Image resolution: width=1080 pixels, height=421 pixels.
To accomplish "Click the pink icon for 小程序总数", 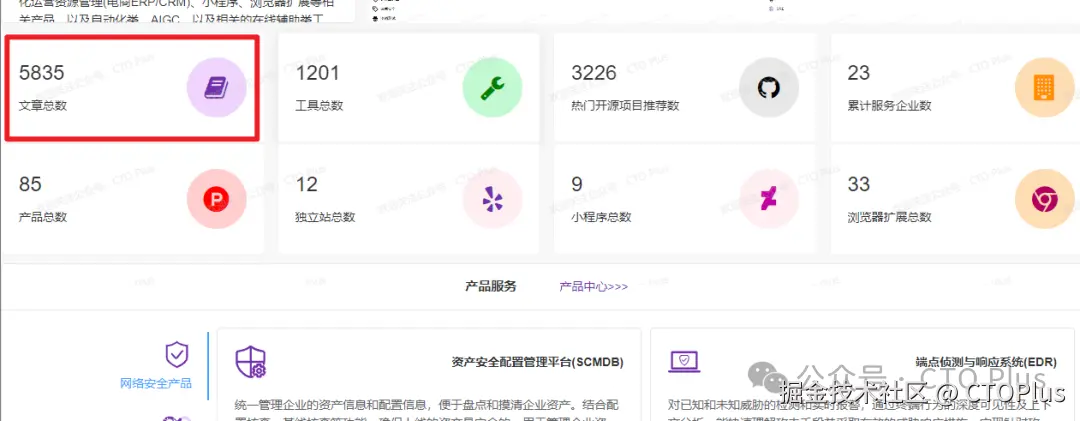I will 769,199.
